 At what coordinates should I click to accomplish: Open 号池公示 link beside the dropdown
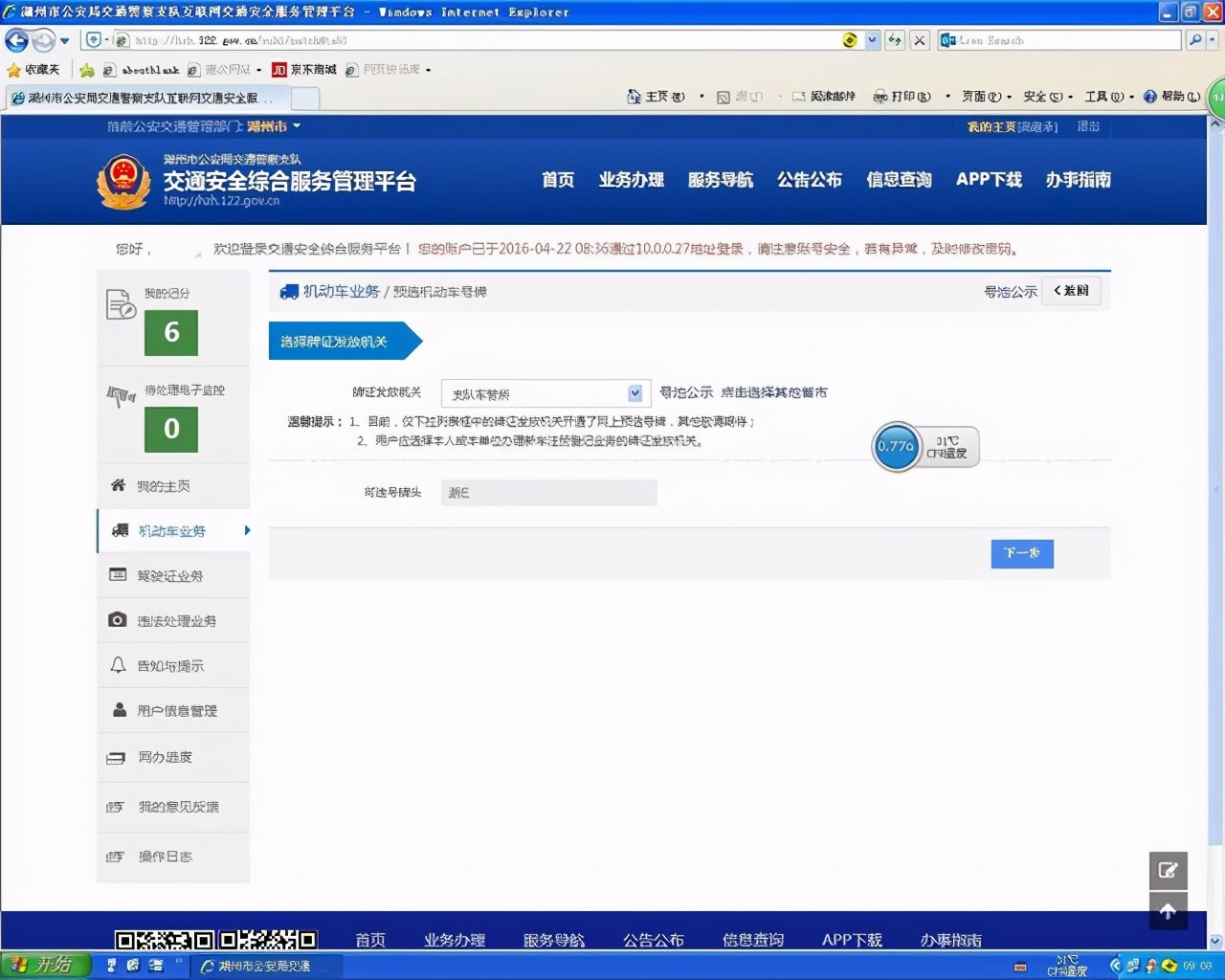[686, 393]
